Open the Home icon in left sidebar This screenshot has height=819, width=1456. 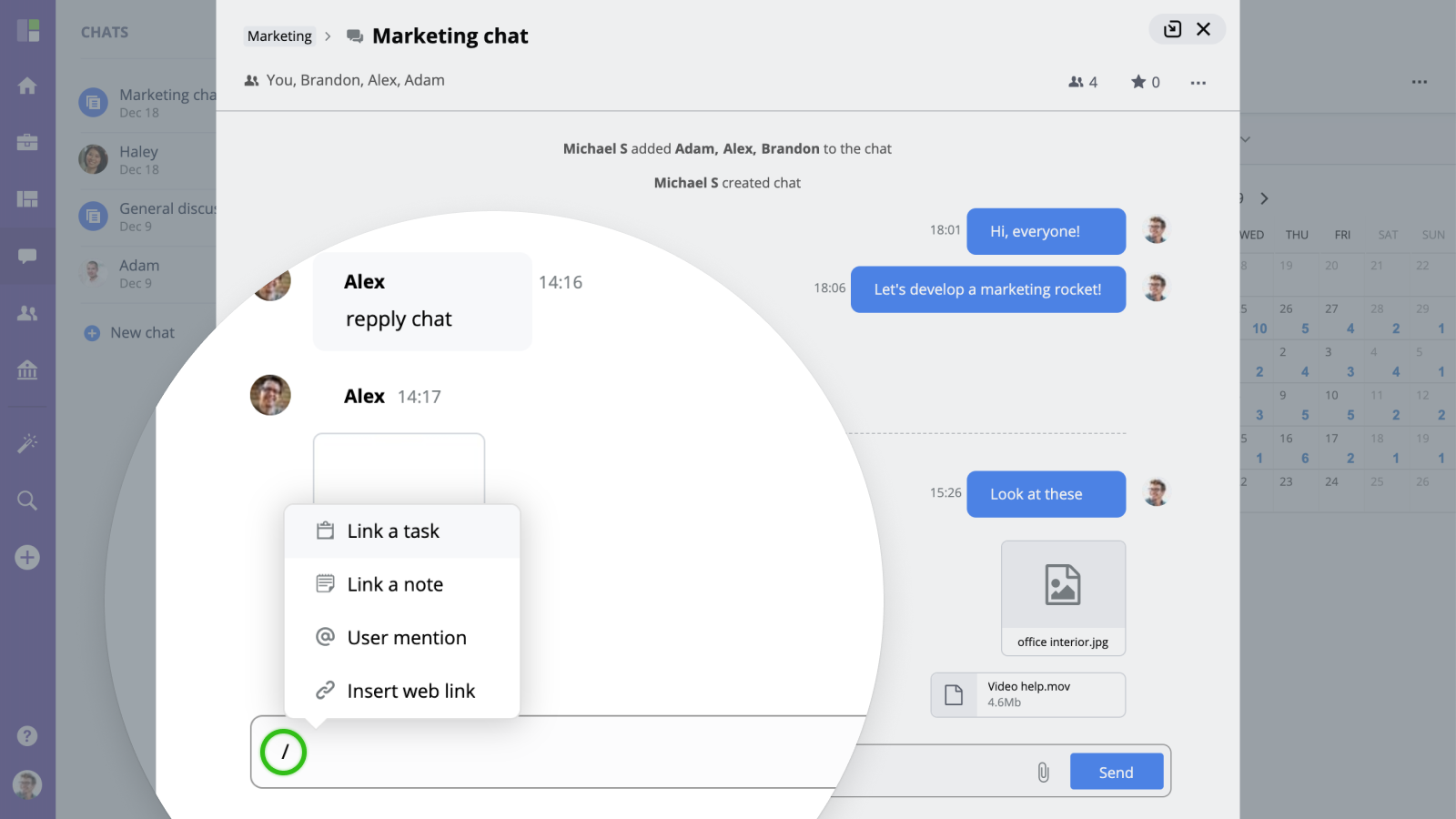[x=27, y=86]
